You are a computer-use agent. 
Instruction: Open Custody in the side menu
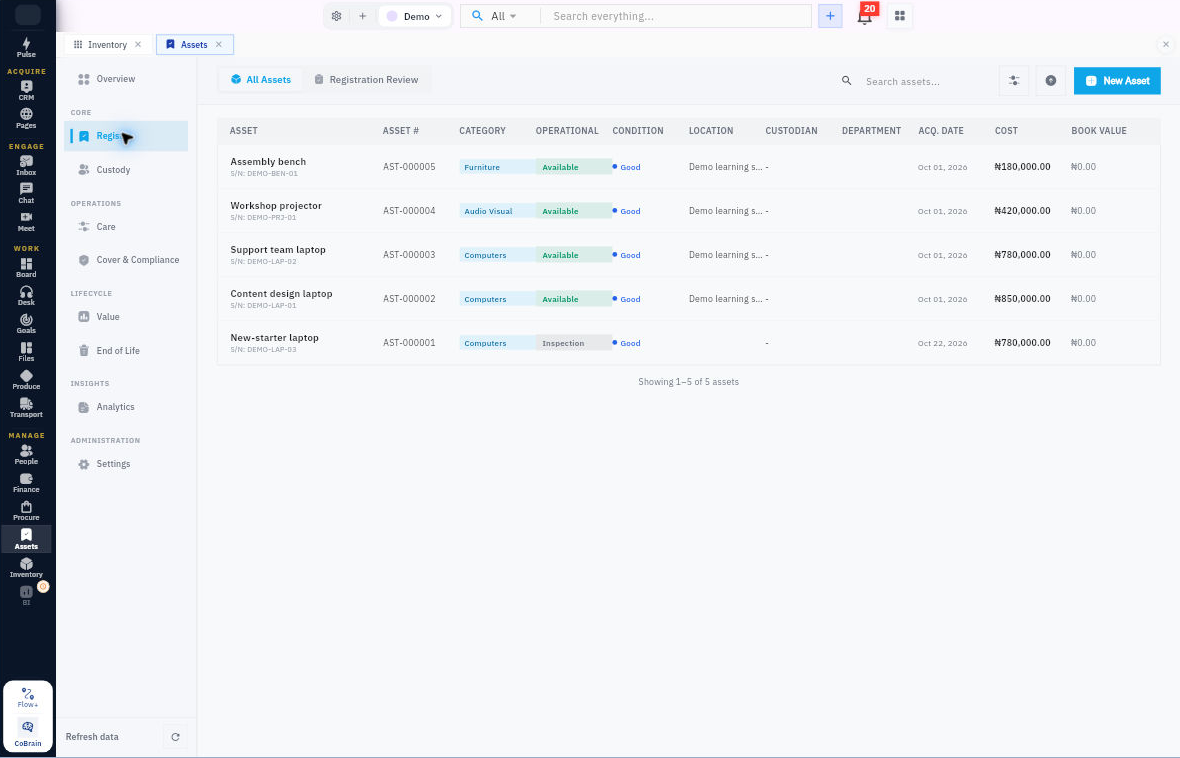pos(126,170)
